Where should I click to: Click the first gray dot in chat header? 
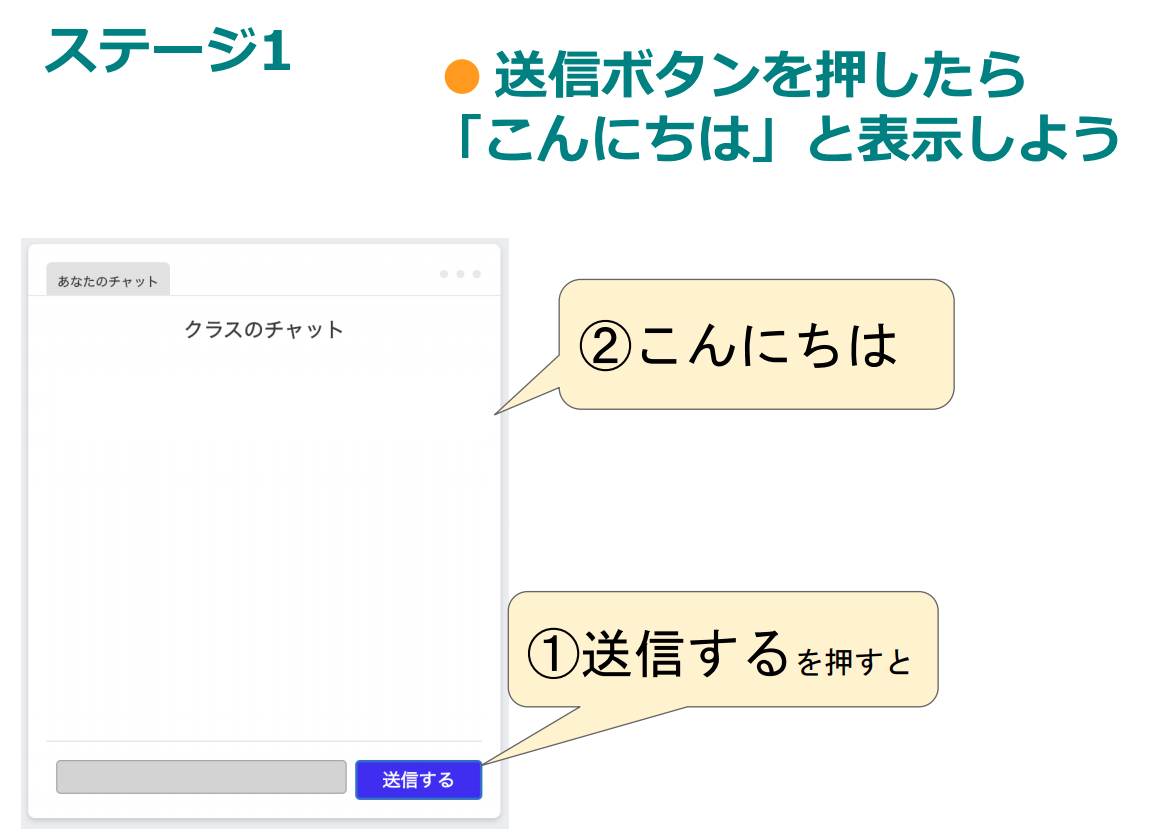coord(444,274)
